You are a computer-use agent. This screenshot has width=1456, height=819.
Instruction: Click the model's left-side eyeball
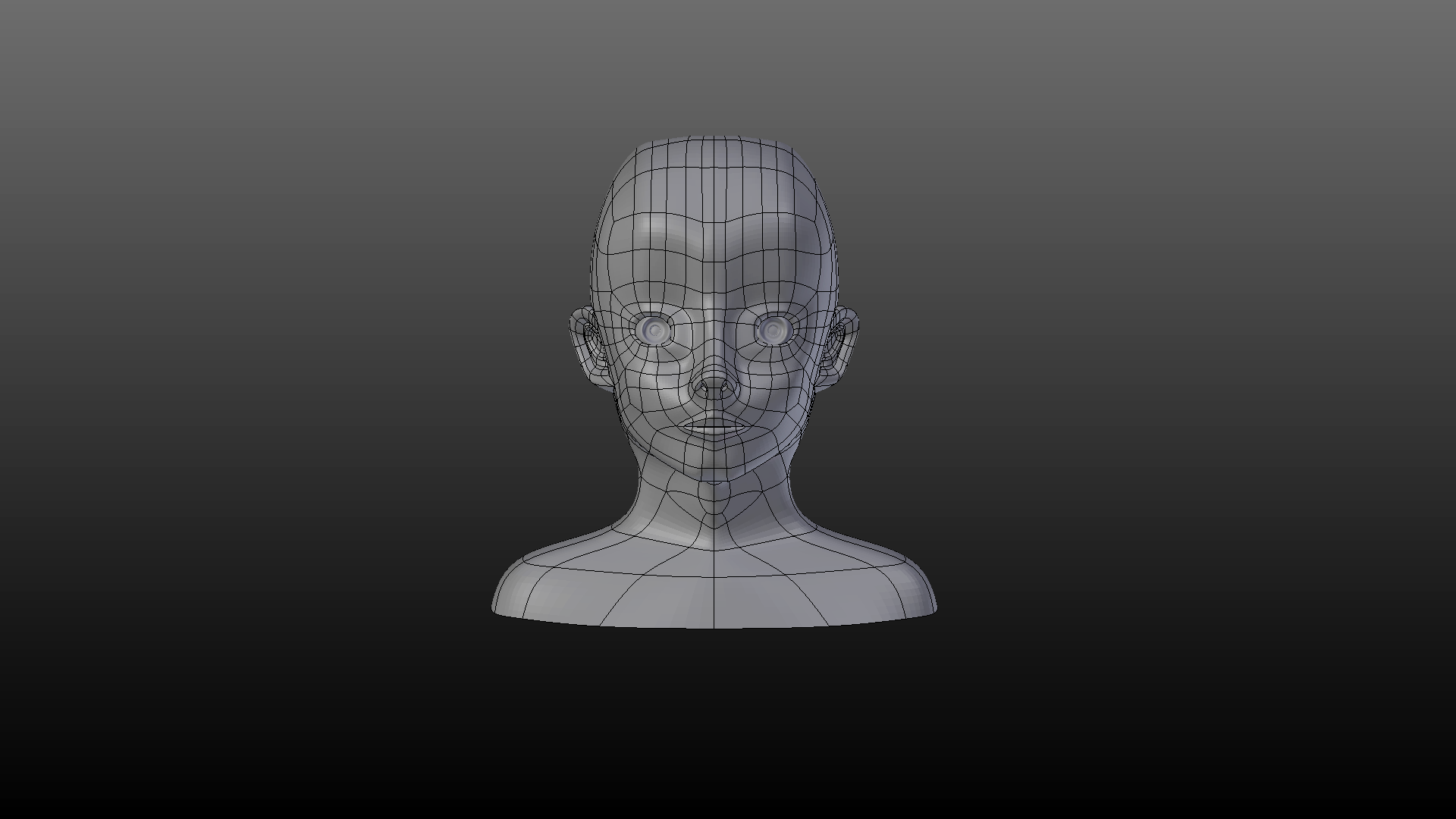tap(655, 329)
